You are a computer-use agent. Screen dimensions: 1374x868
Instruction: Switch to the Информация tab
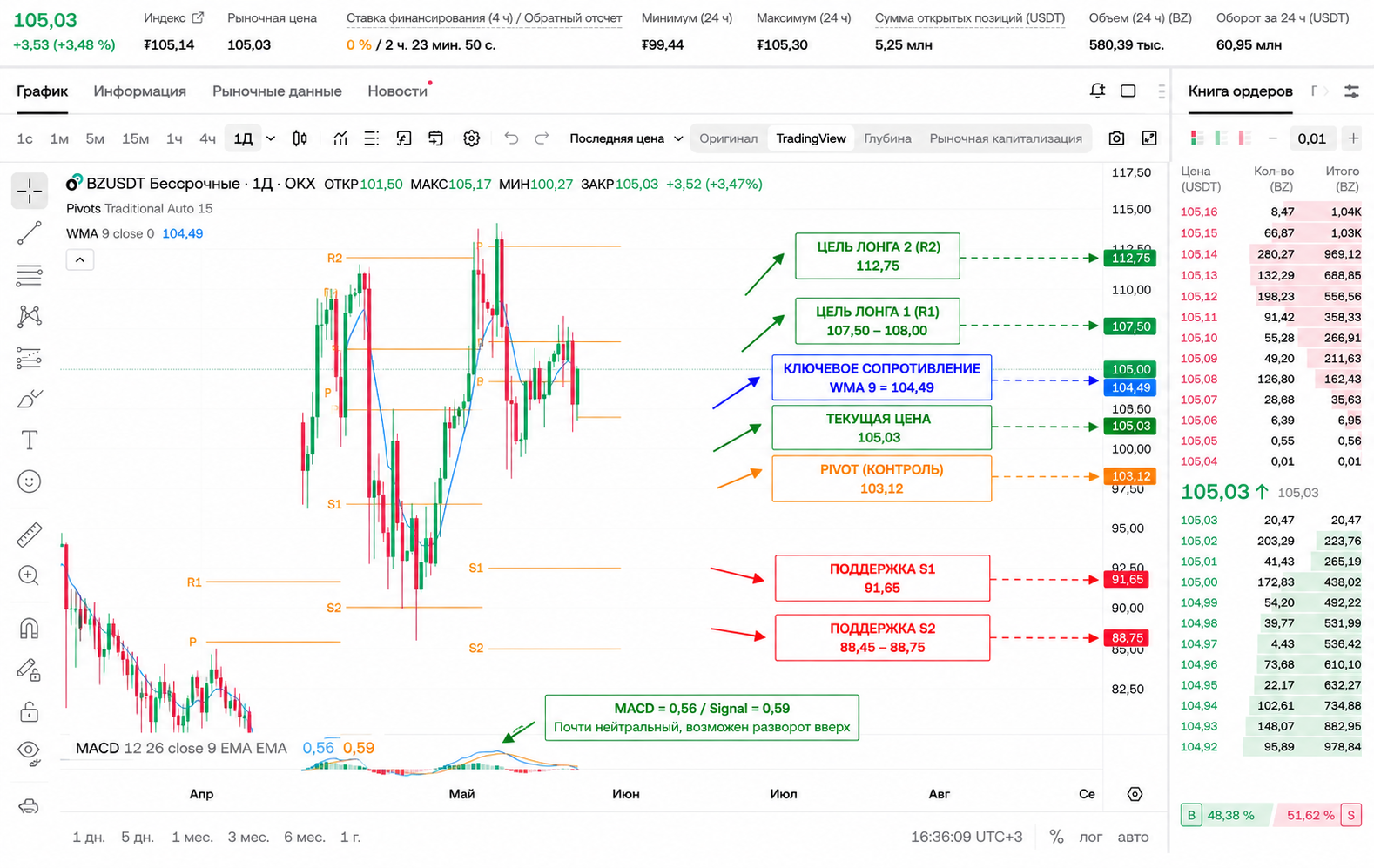pyautogui.click(x=140, y=91)
